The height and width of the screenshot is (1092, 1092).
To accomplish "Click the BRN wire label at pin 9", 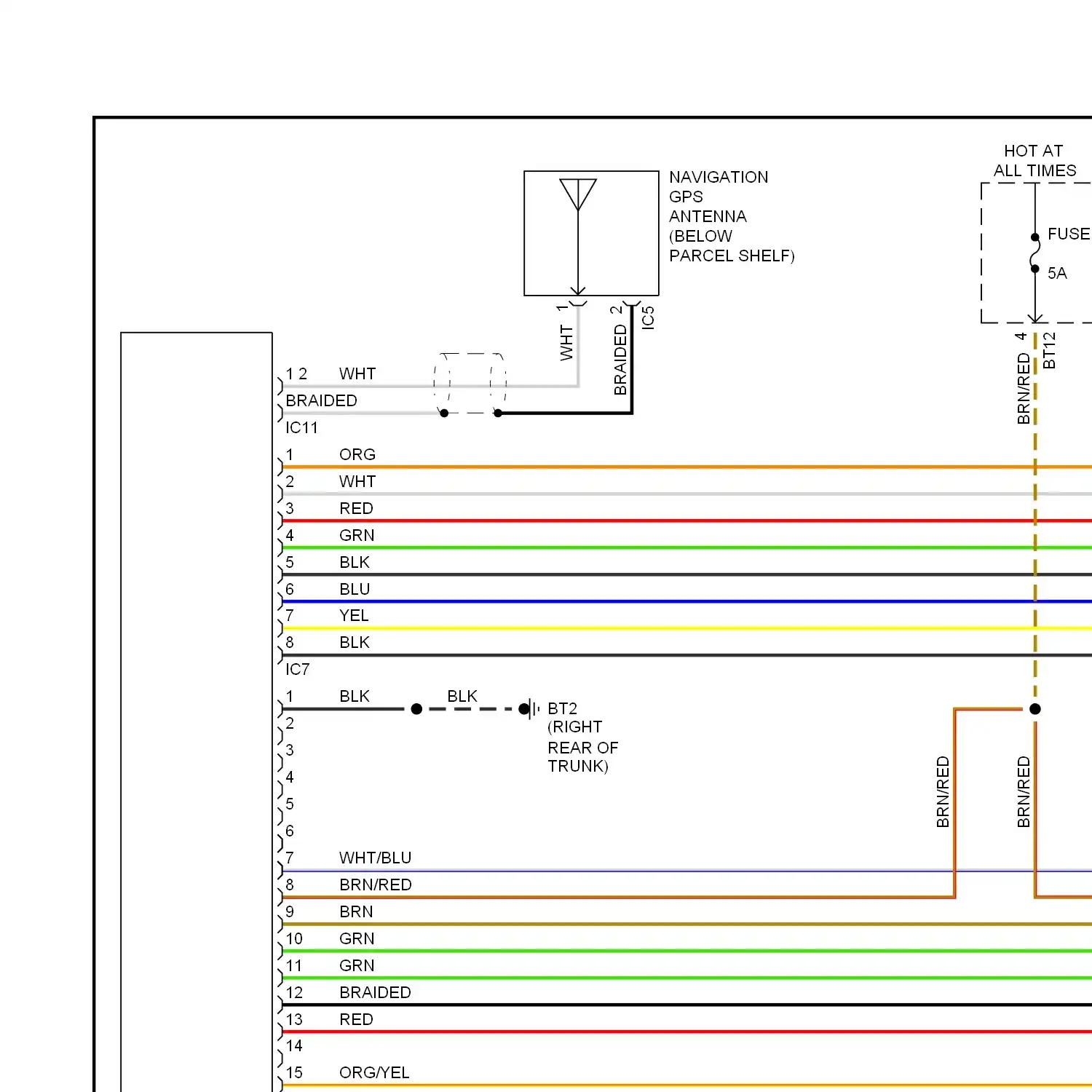I will (x=356, y=911).
